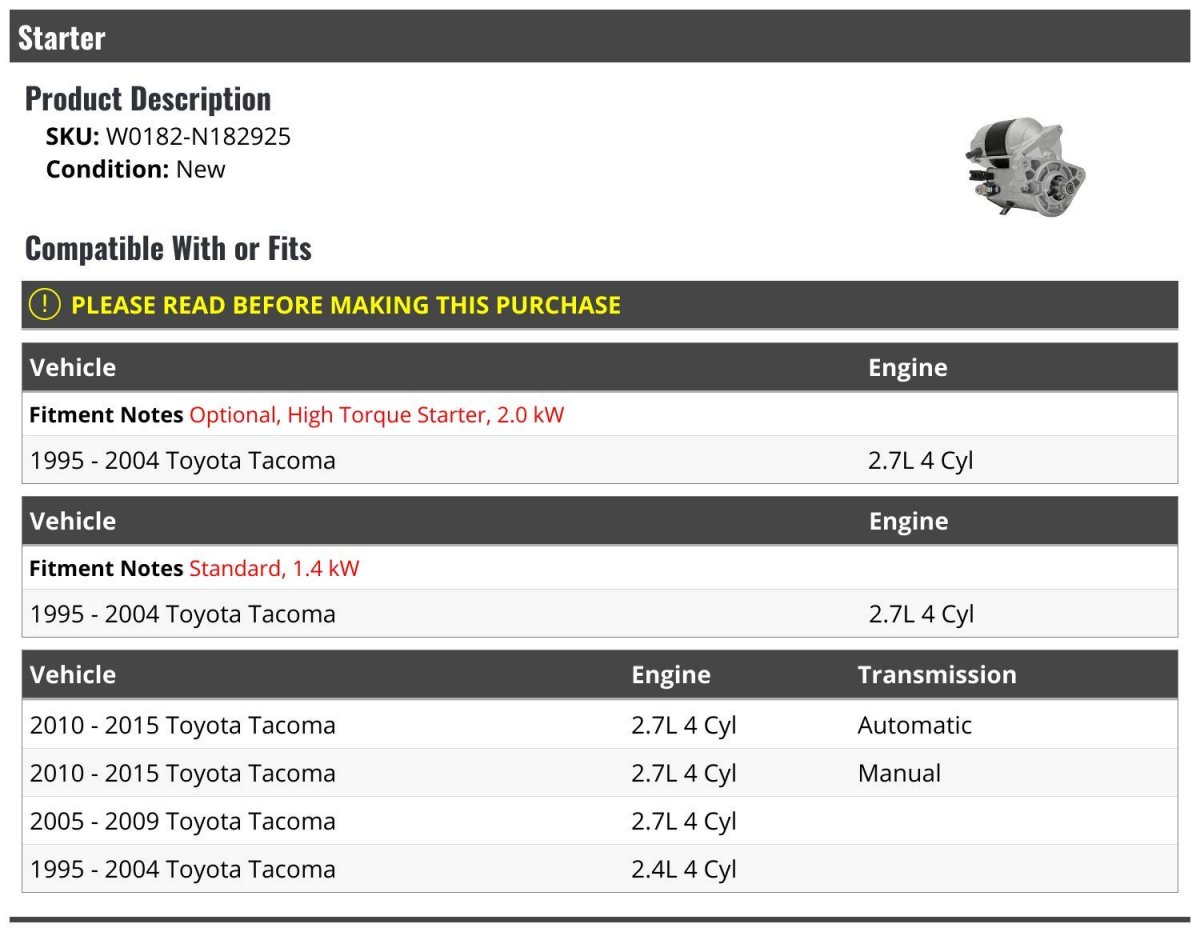1200x932 pixels.
Task: Click the Product Description heading
Action: (x=148, y=98)
